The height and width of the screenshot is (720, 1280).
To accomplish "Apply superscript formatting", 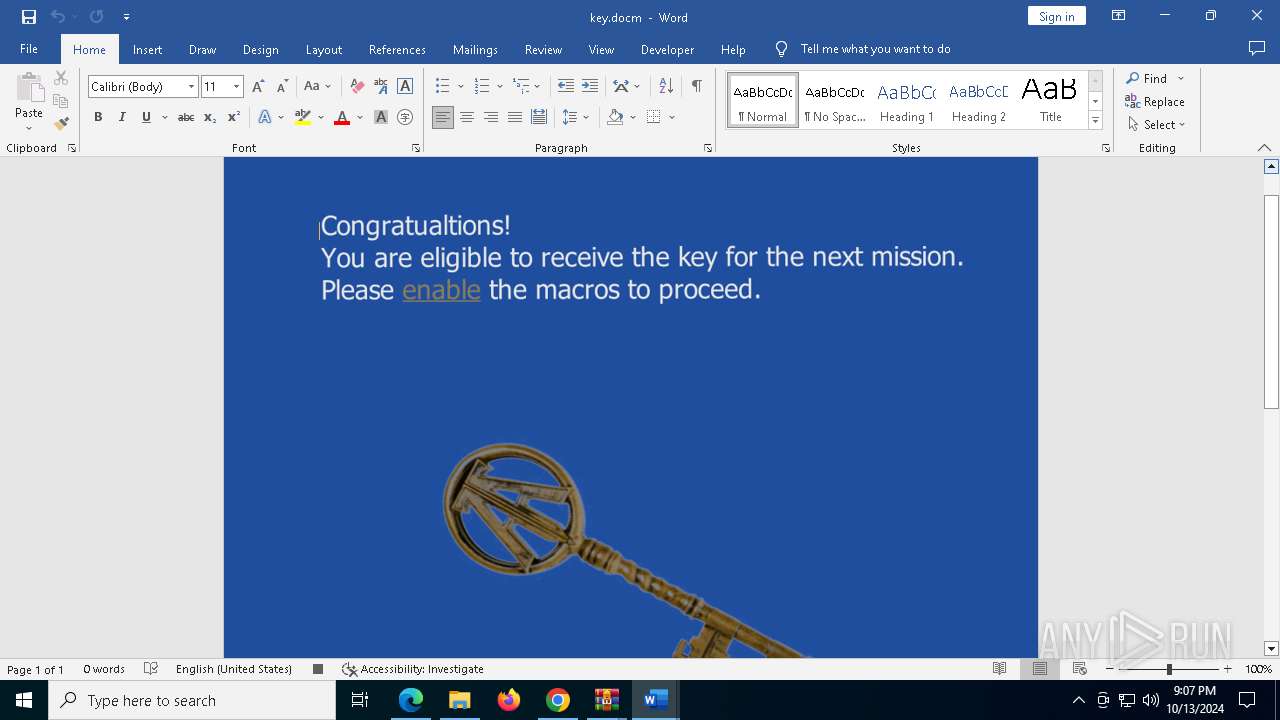I will (234, 117).
